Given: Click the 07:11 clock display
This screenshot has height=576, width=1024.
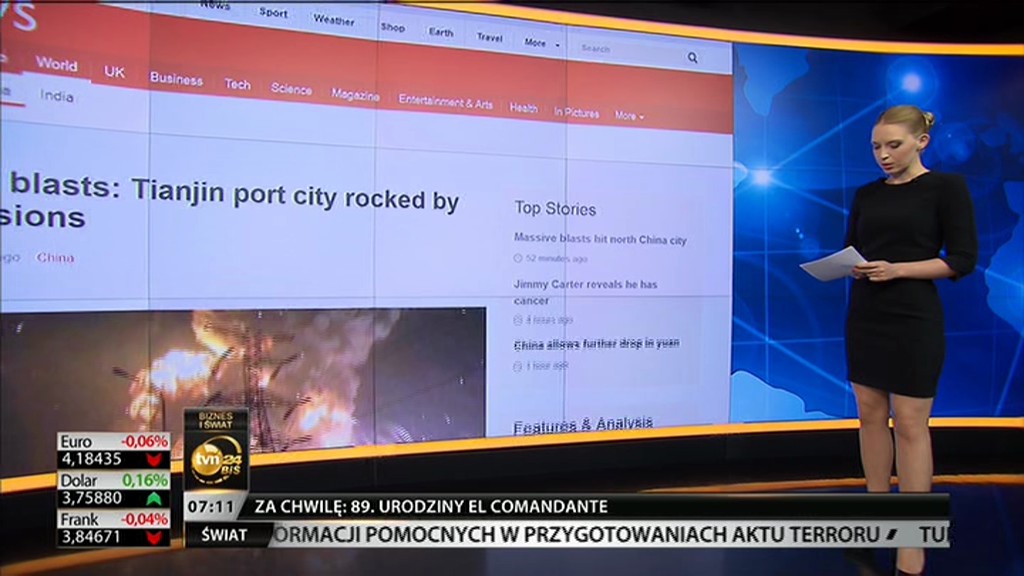Looking at the screenshot, I should coord(210,507).
